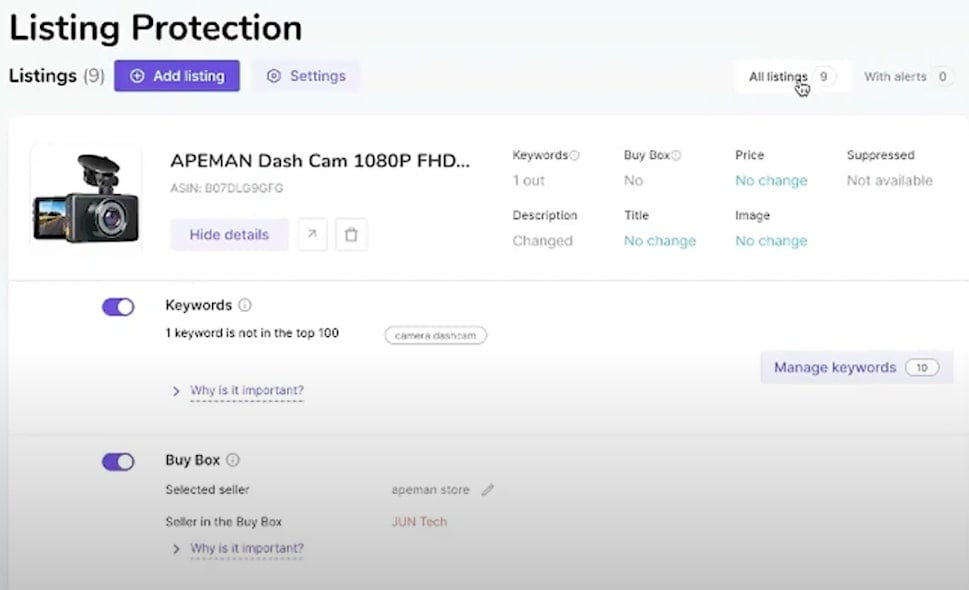This screenshot has width=969, height=590.
Task: Select the ASIN B07DLG9GFG text
Action: [227, 188]
